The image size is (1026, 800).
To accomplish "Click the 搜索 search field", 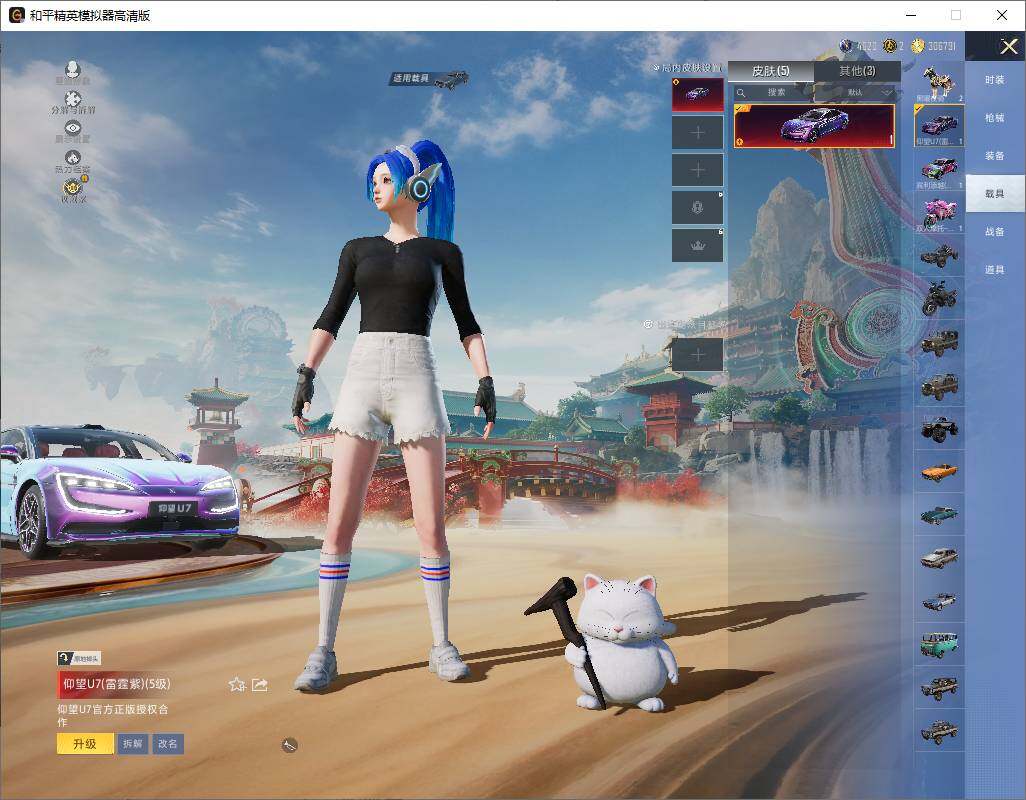I will pyautogui.click(x=773, y=92).
